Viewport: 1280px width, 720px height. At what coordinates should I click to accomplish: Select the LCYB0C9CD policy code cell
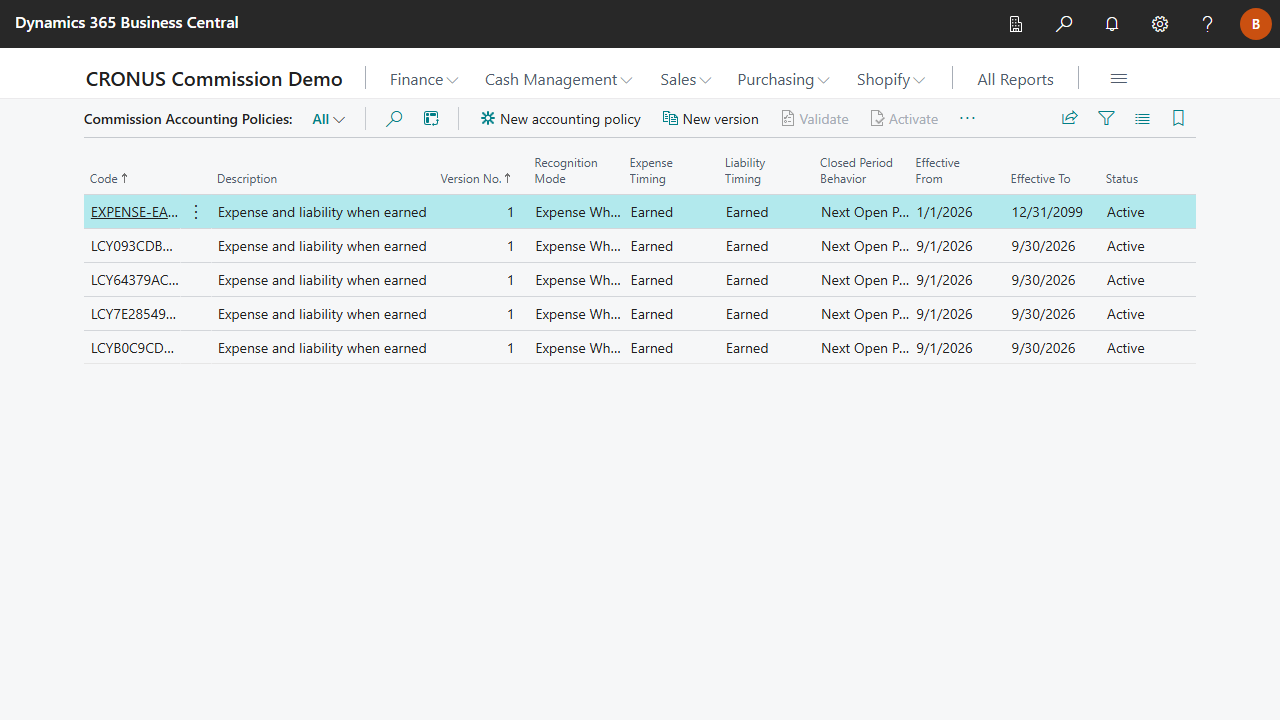(133, 348)
